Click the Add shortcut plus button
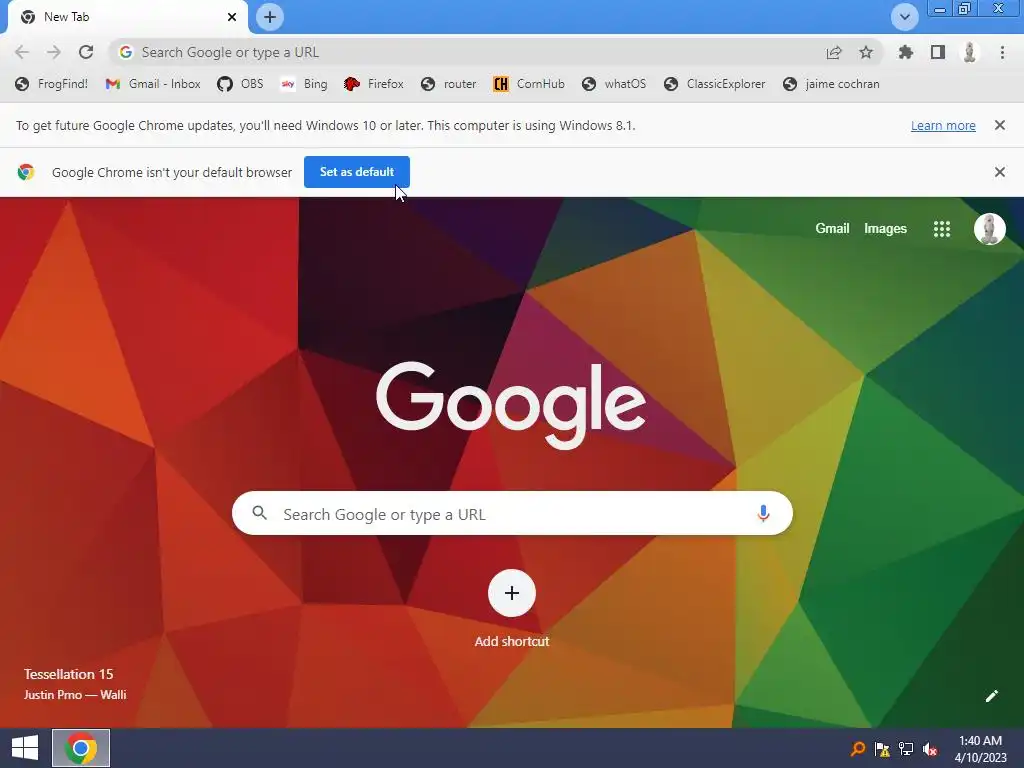The width and height of the screenshot is (1024, 768). [x=512, y=593]
